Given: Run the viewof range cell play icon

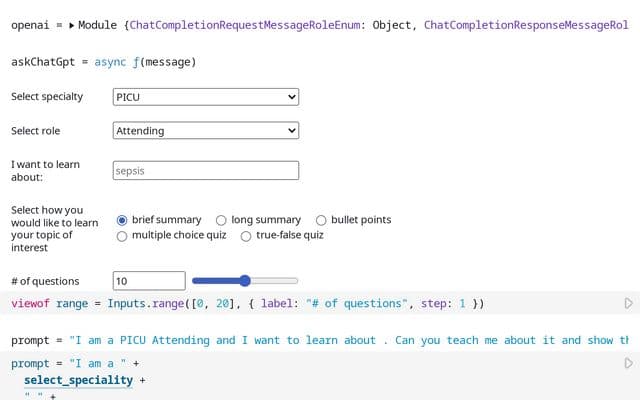Looking at the screenshot, I should coord(628,303).
